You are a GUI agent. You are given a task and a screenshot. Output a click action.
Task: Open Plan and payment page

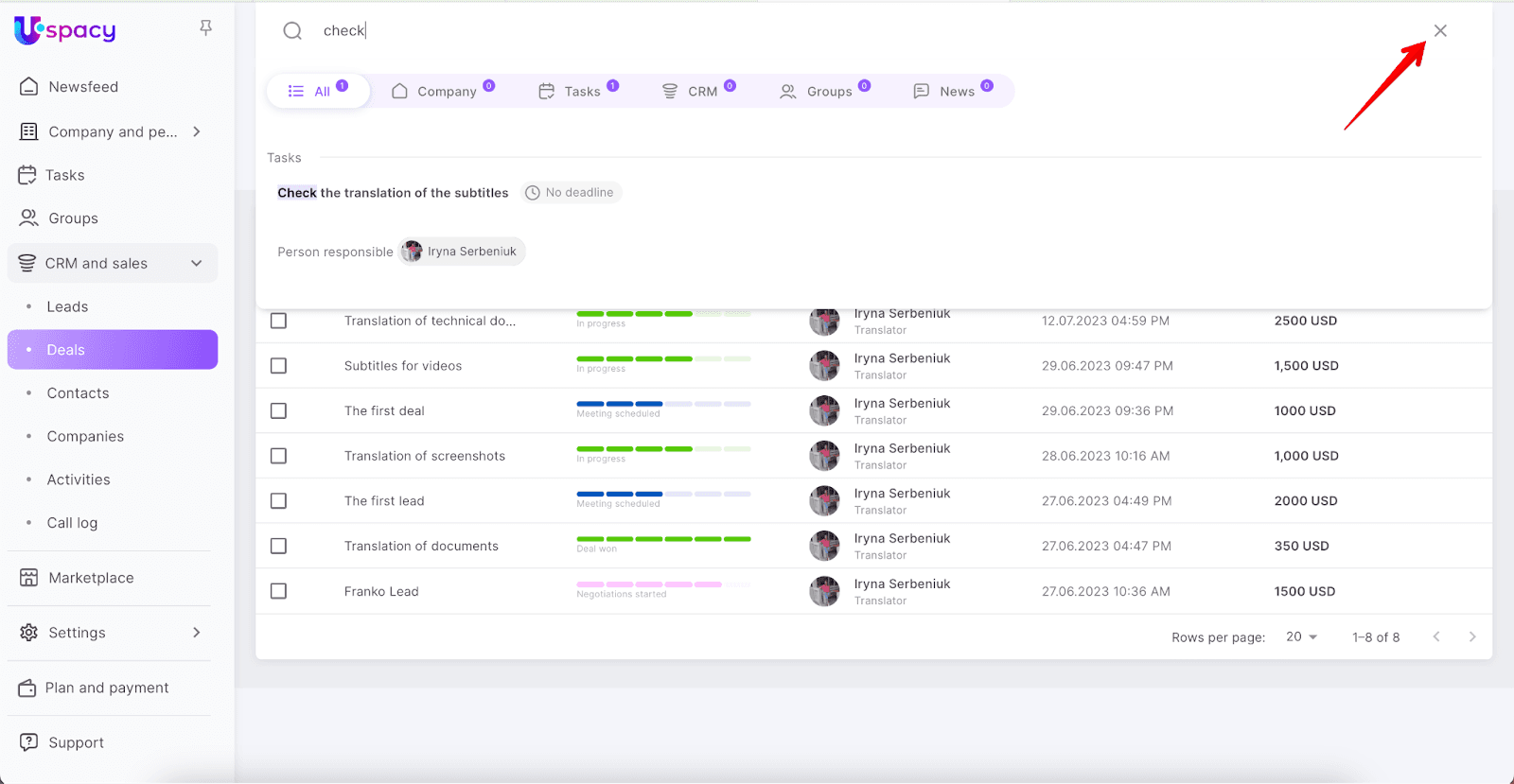[x=106, y=688]
